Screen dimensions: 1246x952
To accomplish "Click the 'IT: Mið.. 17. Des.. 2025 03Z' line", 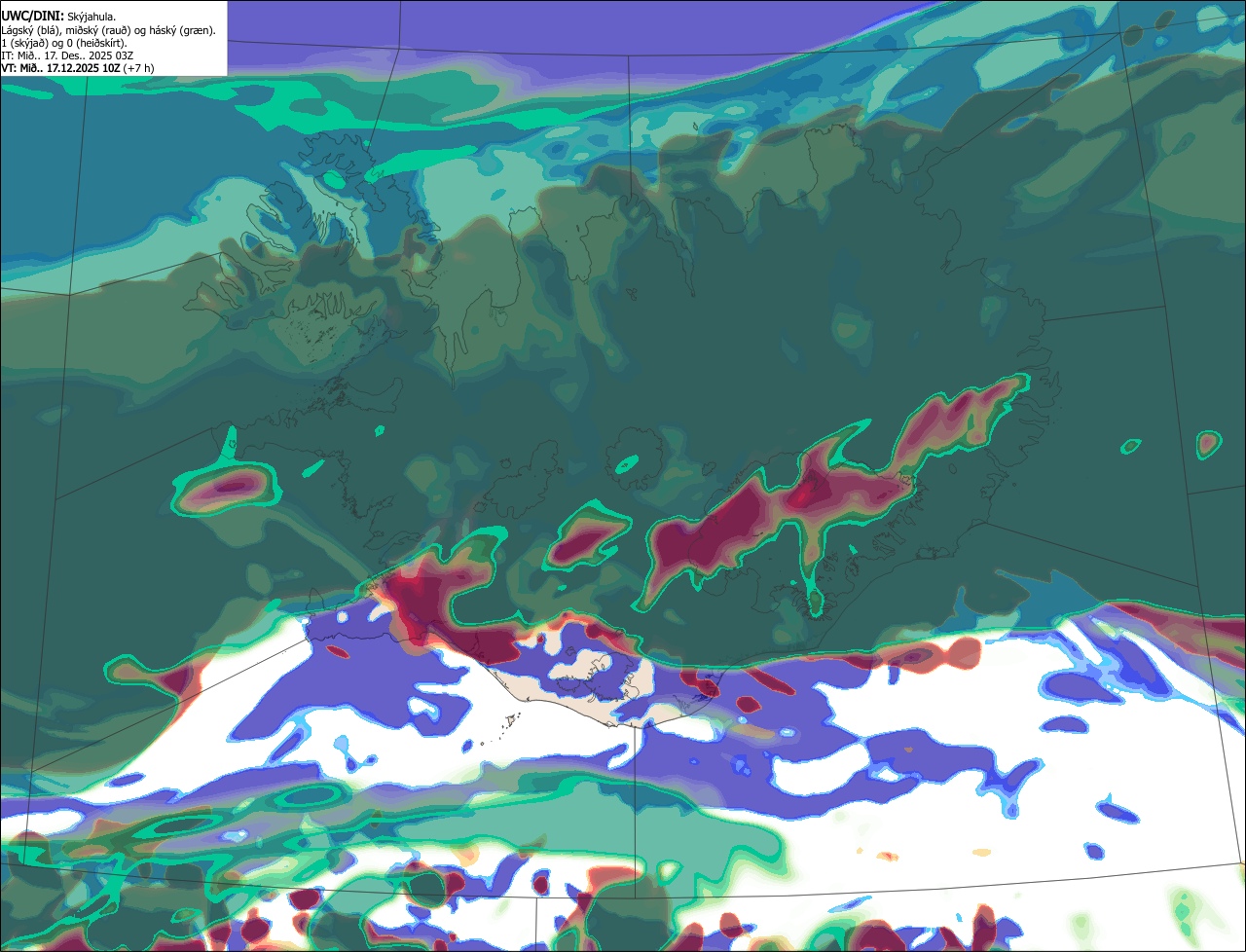I will pyautogui.click(x=69, y=55).
